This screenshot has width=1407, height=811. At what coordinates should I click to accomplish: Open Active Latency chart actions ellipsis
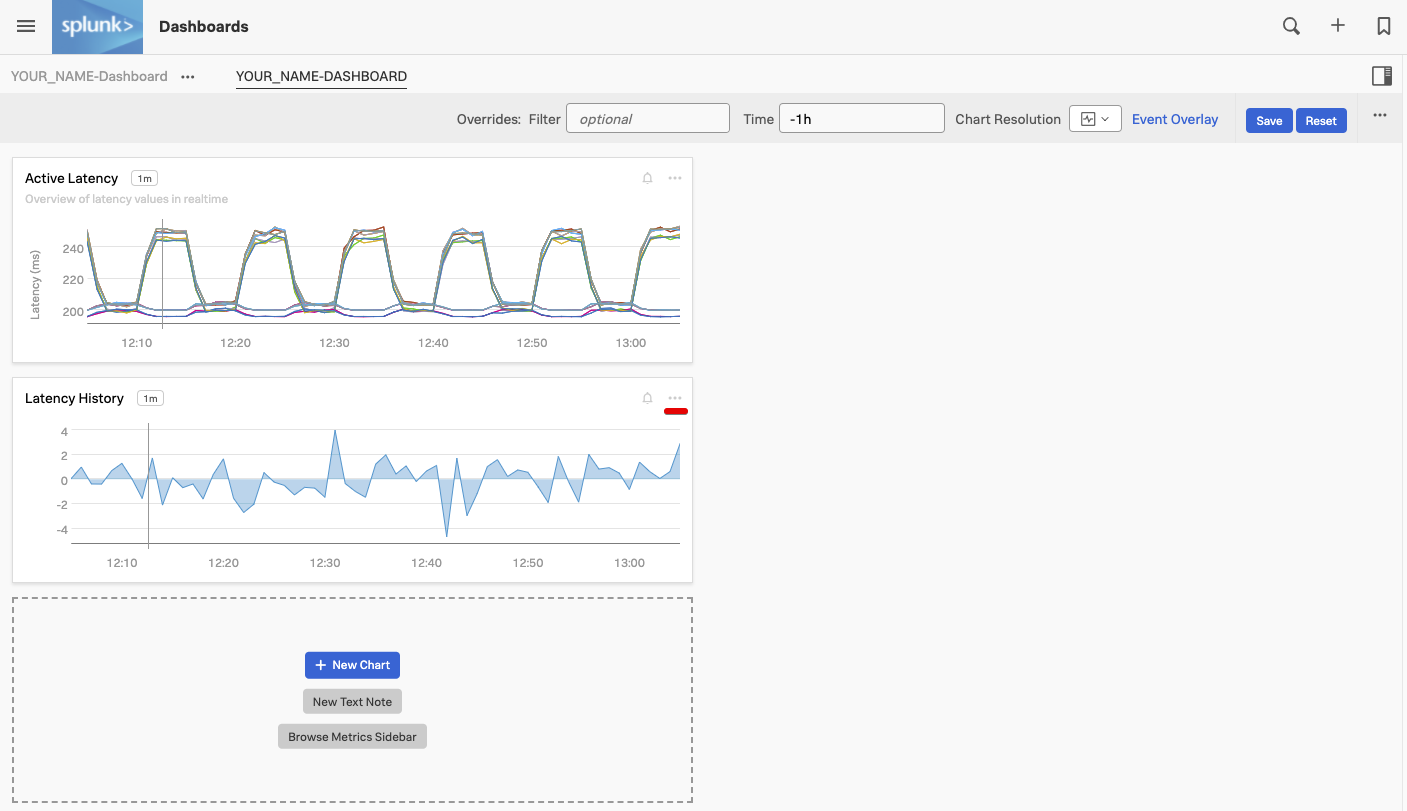(675, 178)
